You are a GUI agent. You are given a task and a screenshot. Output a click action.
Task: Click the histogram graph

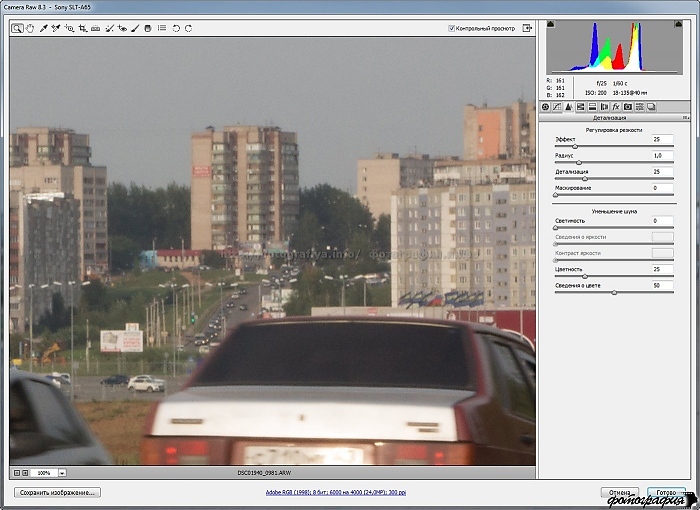tap(614, 47)
